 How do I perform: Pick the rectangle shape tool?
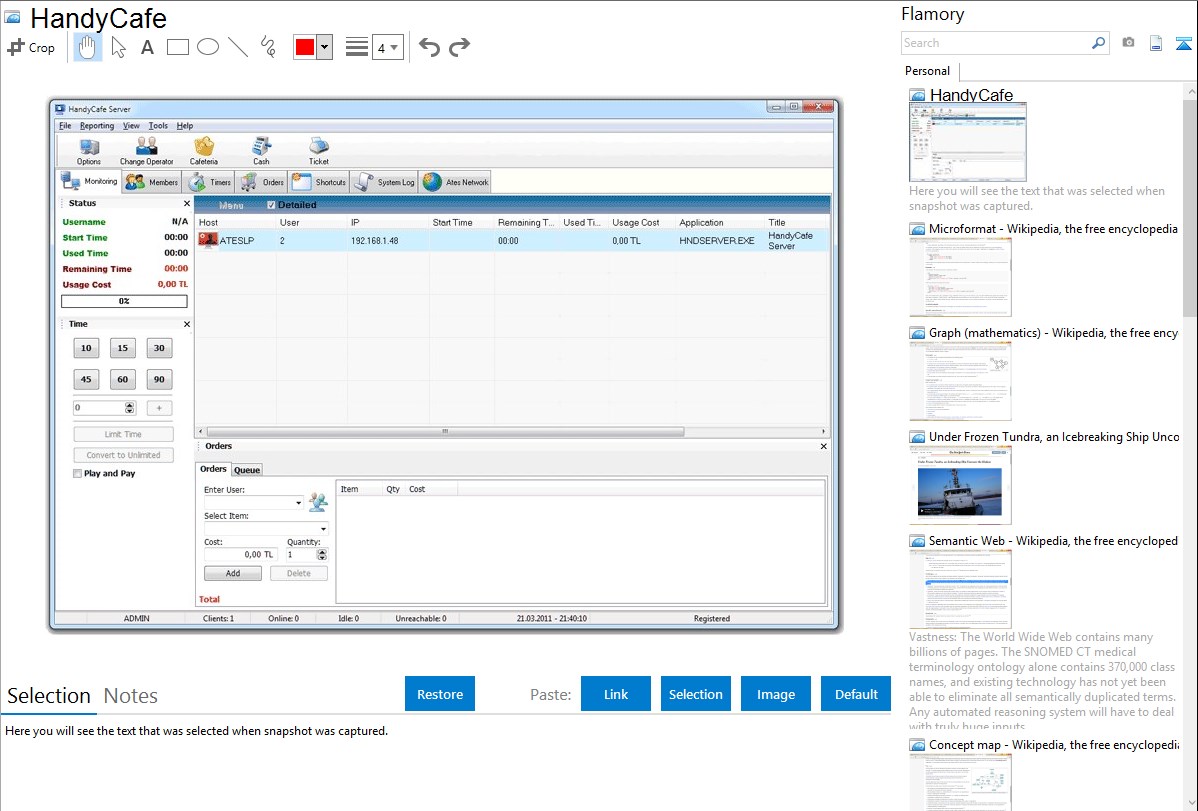click(x=177, y=47)
